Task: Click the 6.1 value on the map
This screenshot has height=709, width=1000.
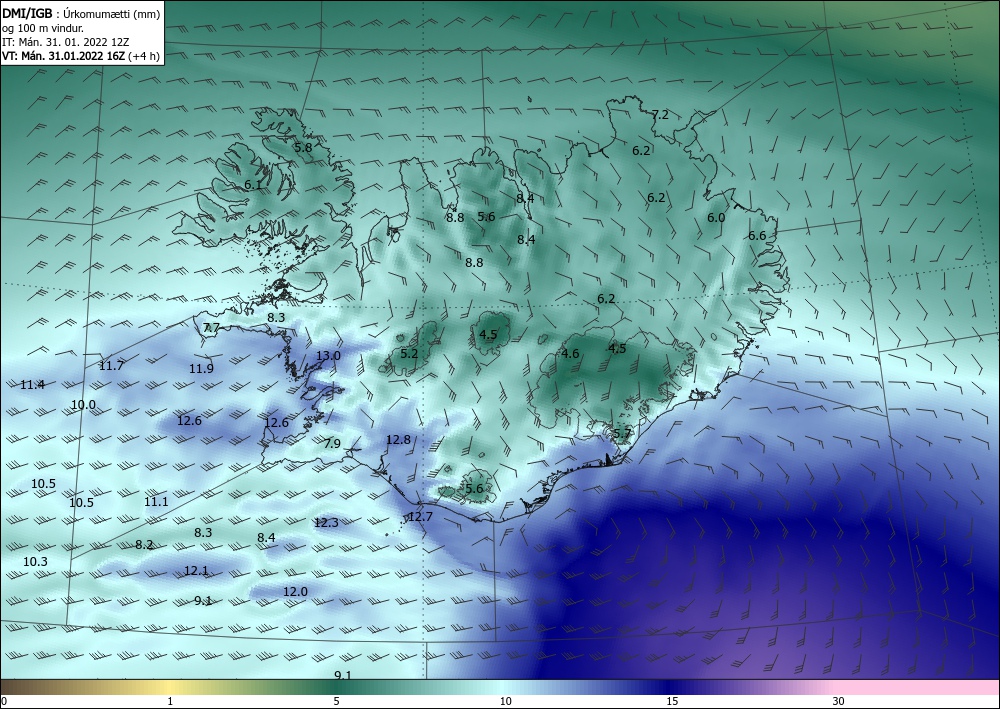Action: 253,185
